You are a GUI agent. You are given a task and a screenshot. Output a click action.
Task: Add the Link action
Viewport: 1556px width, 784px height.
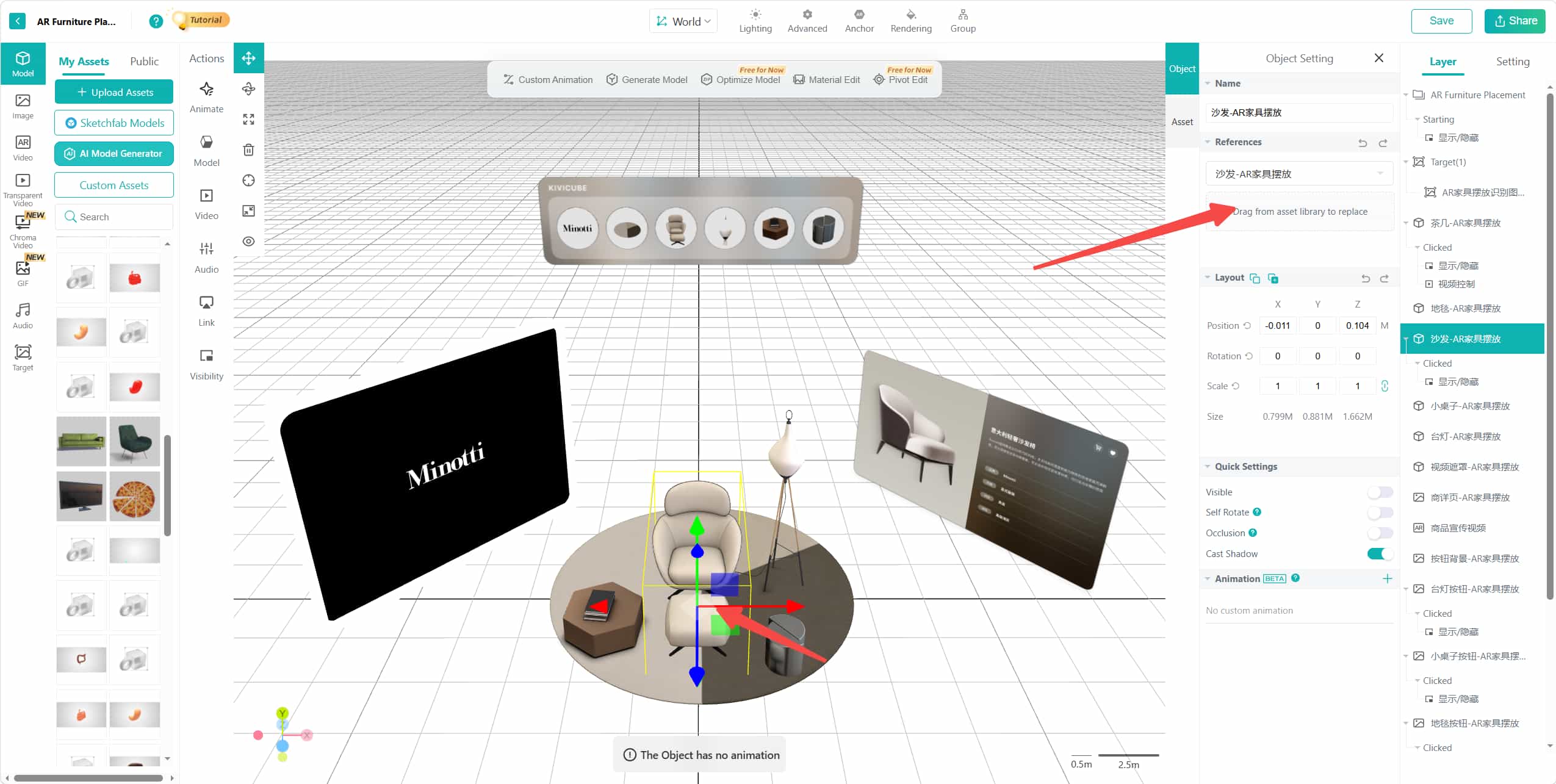(206, 311)
